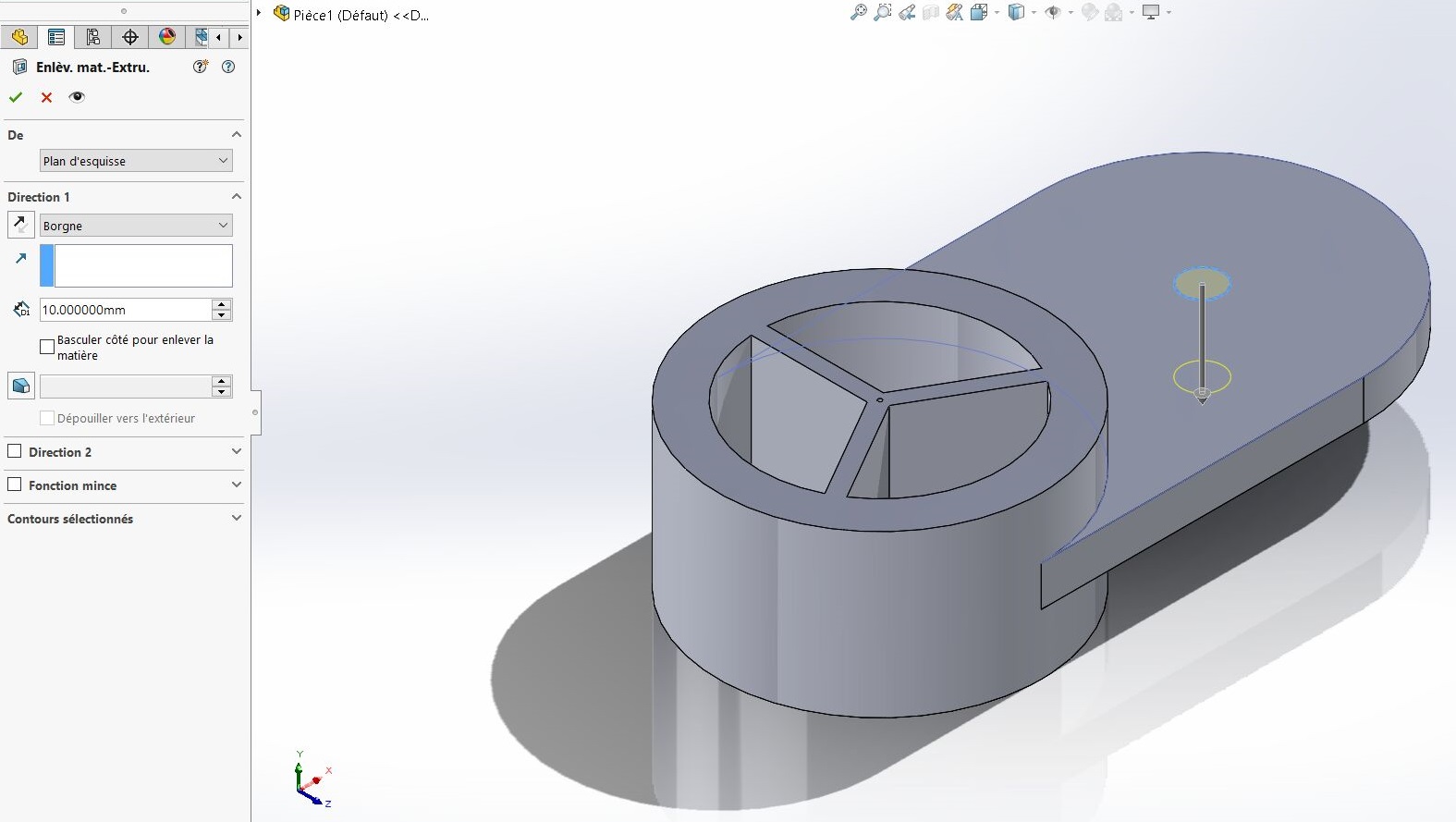Enable Basculer côté pour enlever la matière
This screenshot has width=1456, height=822.
tap(47, 347)
